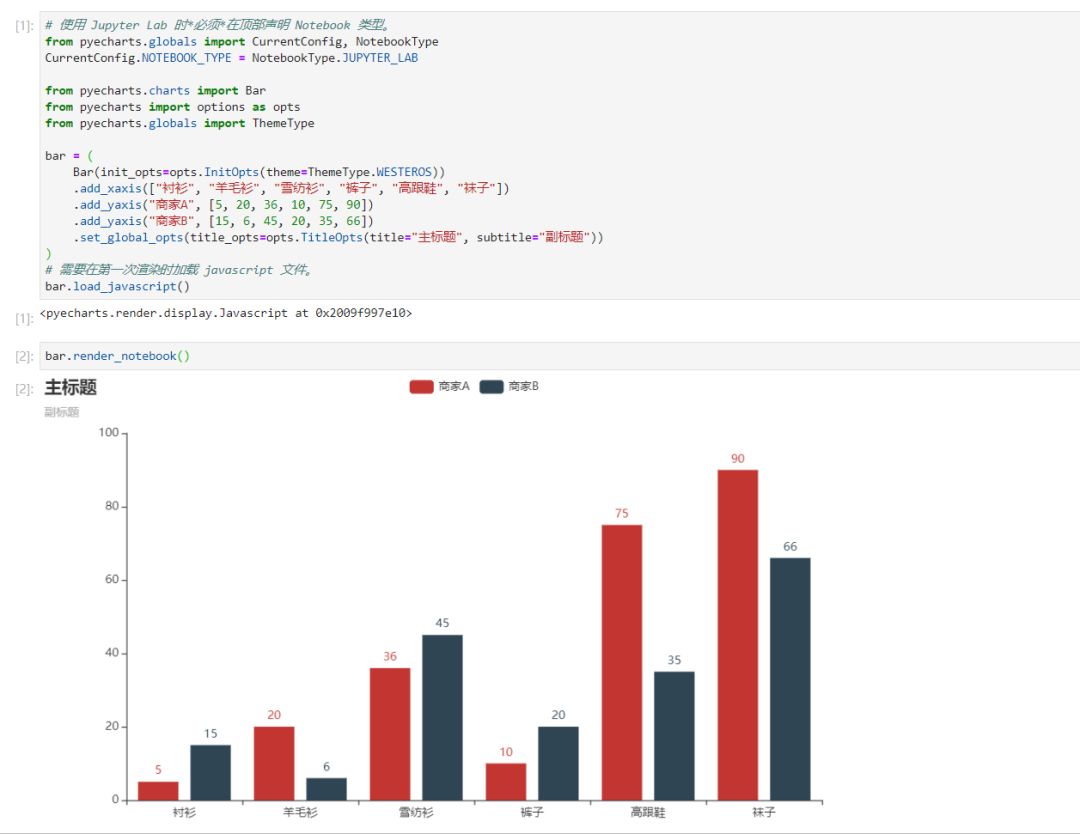Image resolution: width=1080 pixels, height=834 pixels.
Task: Click the 主标题 chart title
Action: point(71,387)
